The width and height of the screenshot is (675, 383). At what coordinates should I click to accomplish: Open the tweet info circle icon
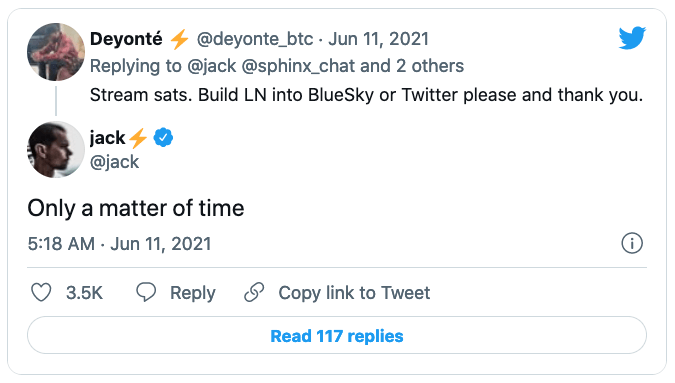coord(632,244)
